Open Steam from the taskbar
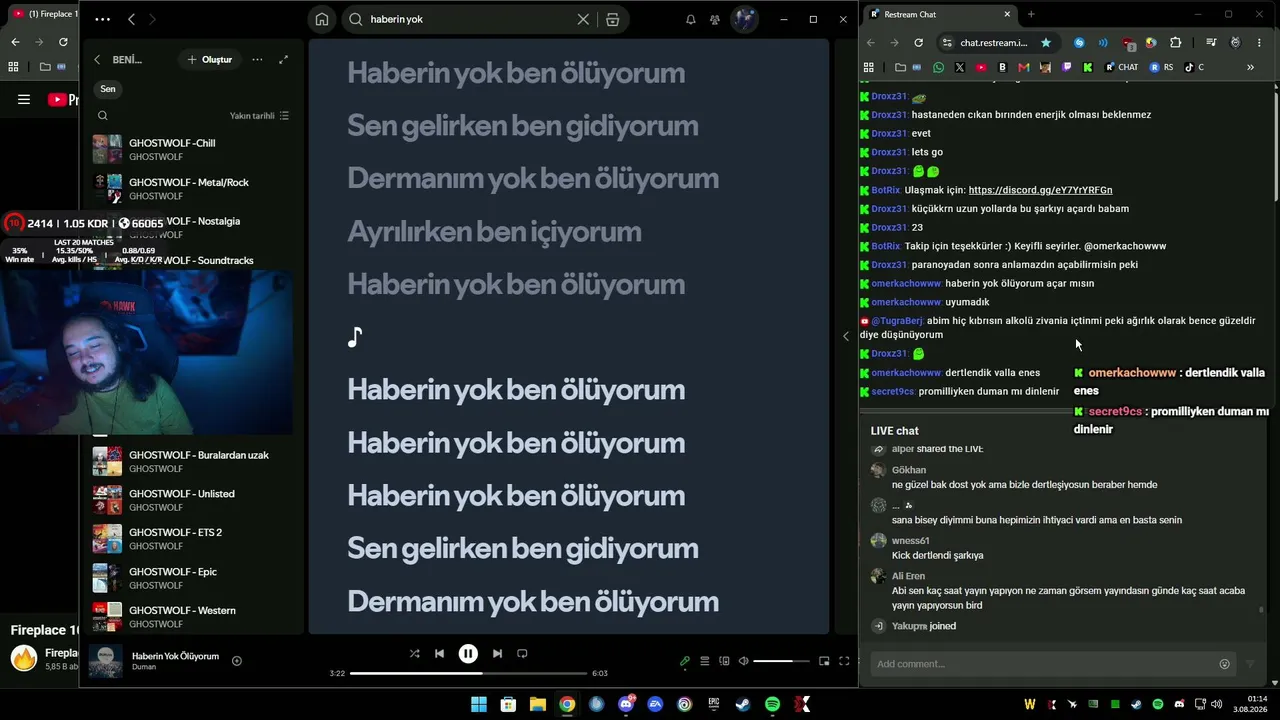 point(743,704)
